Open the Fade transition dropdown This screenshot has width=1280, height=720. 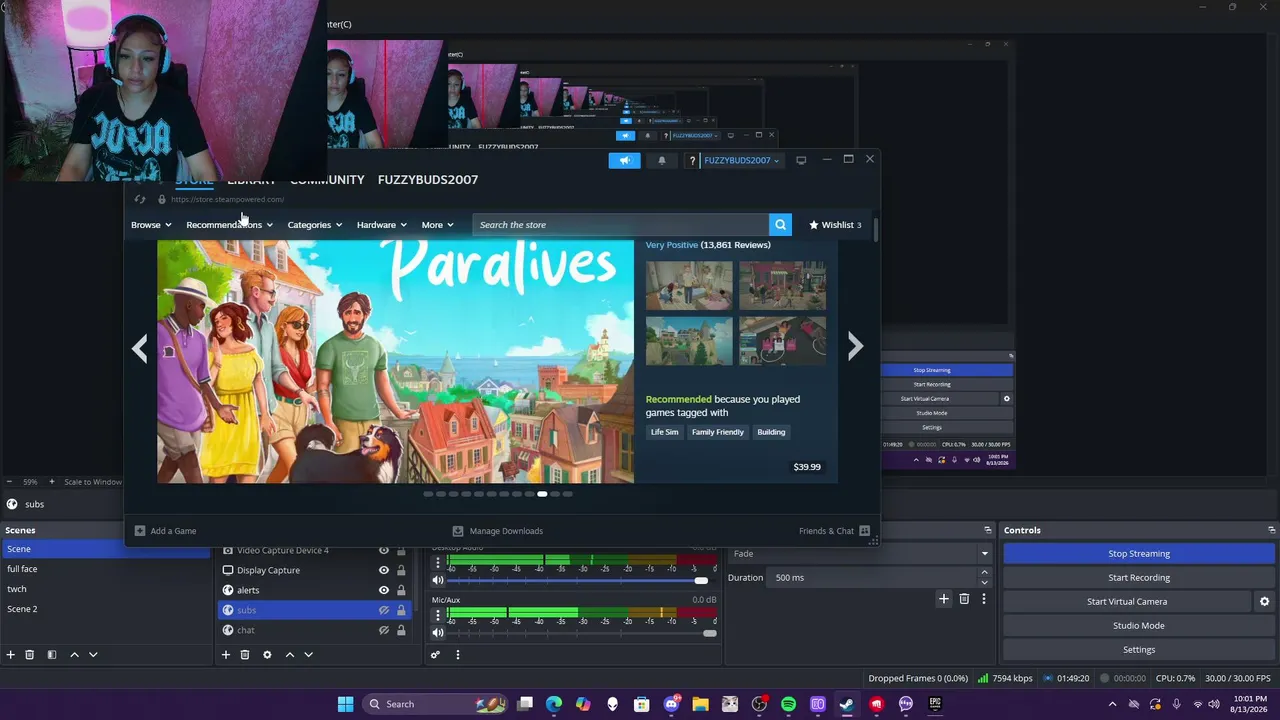coord(860,554)
